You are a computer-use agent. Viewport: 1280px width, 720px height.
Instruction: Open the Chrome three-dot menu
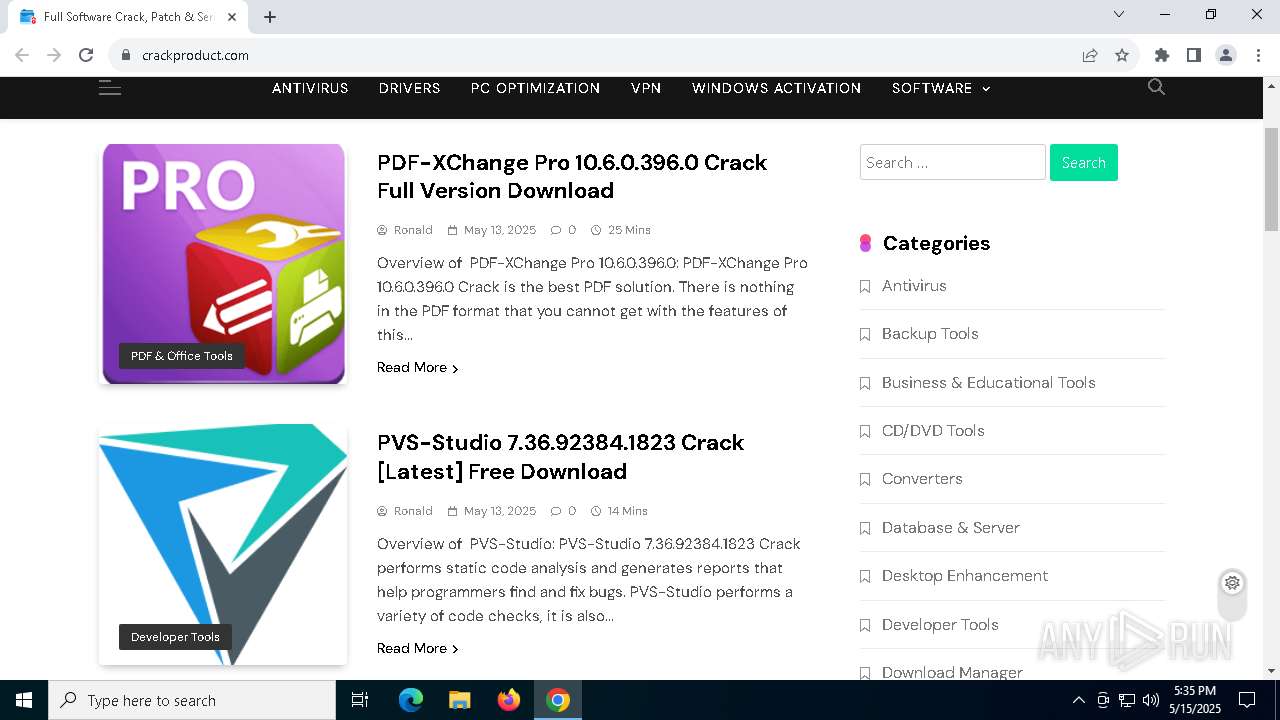coord(1258,55)
